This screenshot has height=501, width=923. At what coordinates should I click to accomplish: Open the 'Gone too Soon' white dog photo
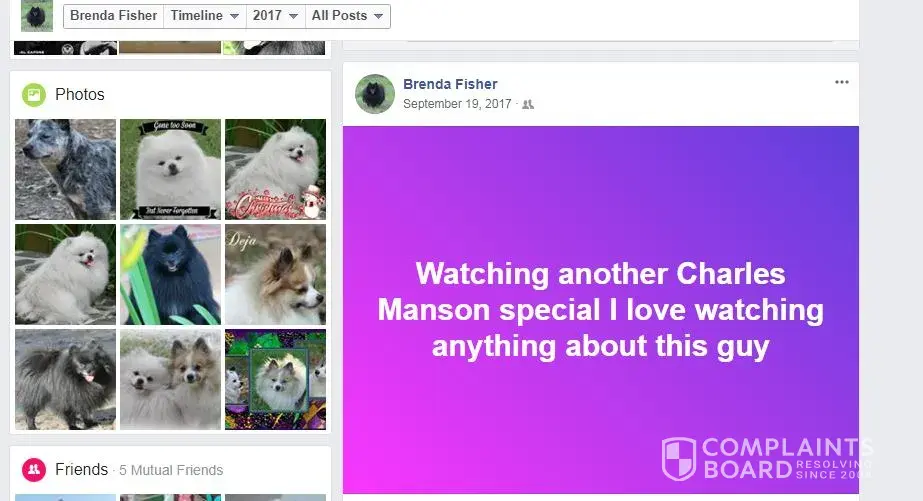pyautogui.click(x=171, y=170)
